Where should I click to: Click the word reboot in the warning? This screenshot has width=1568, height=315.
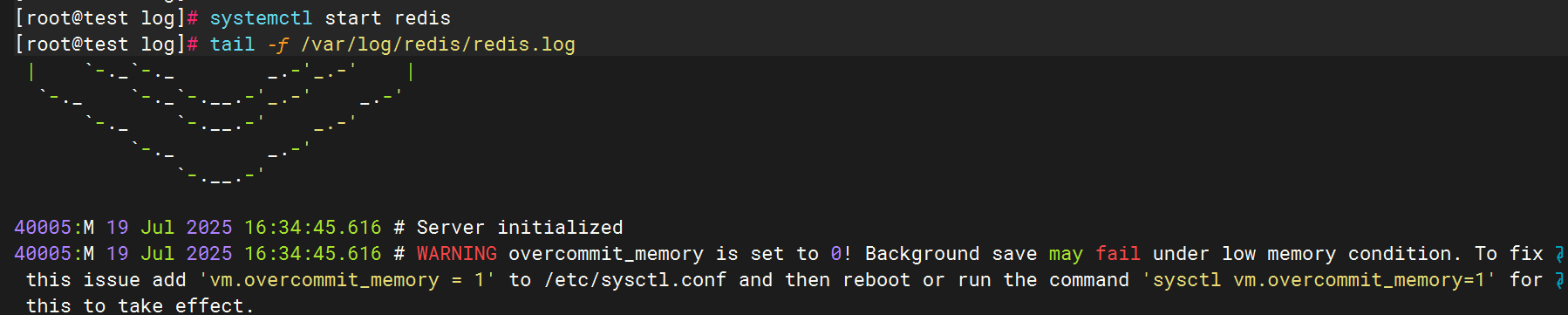click(x=876, y=280)
